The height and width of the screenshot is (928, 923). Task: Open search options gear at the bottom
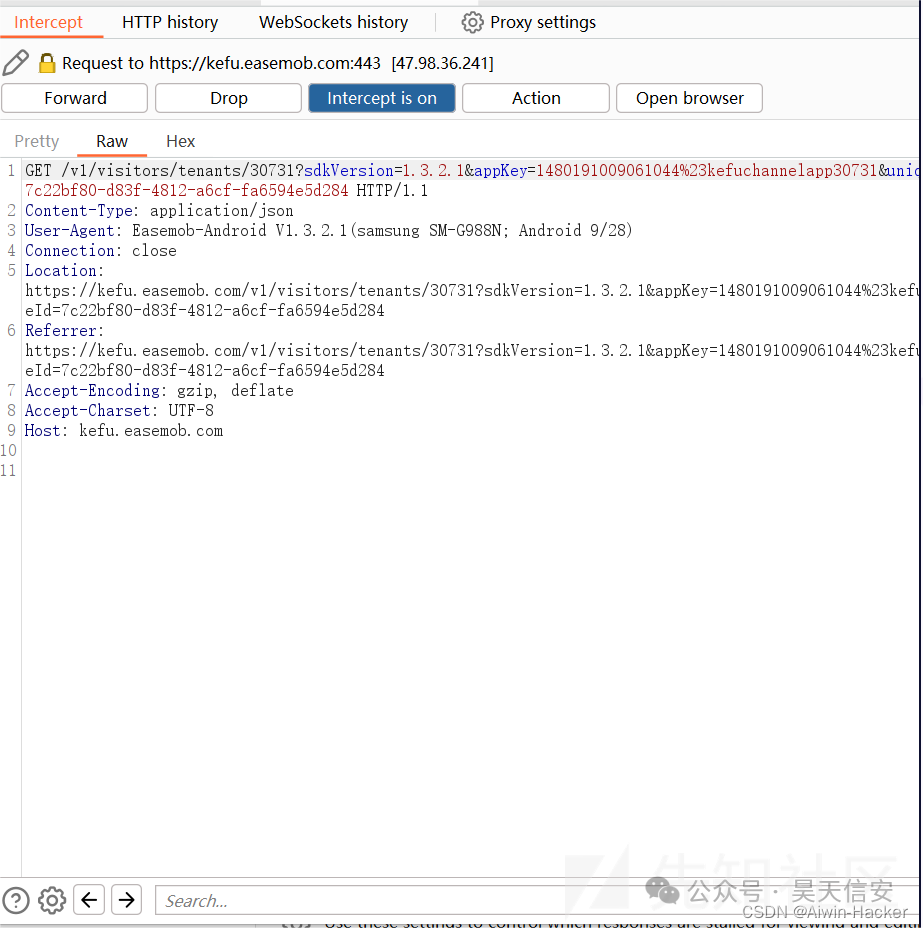click(x=52, y=900)
